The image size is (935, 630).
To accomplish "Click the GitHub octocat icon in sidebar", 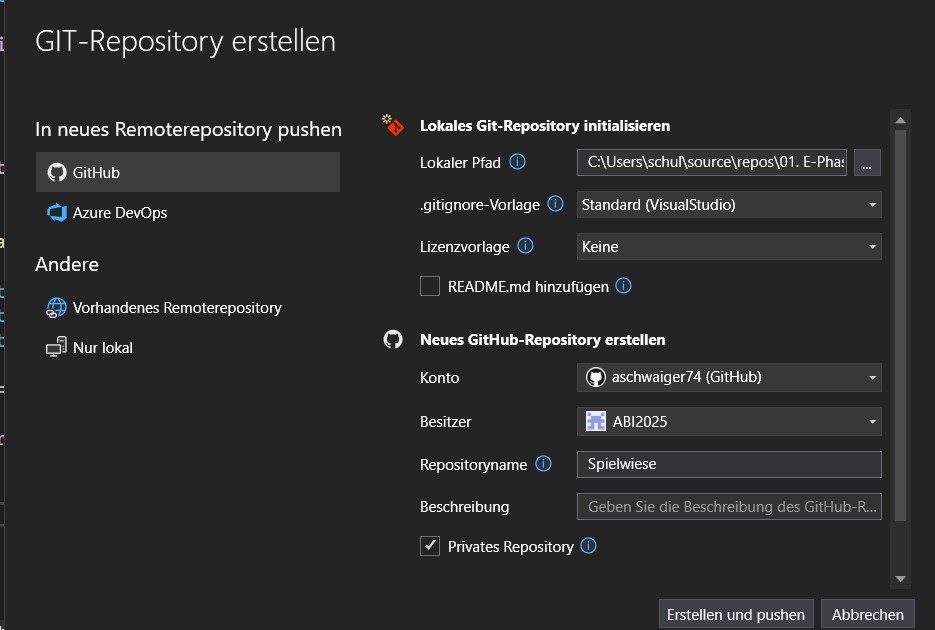I will pyautogui.click(x=57, y=172).
